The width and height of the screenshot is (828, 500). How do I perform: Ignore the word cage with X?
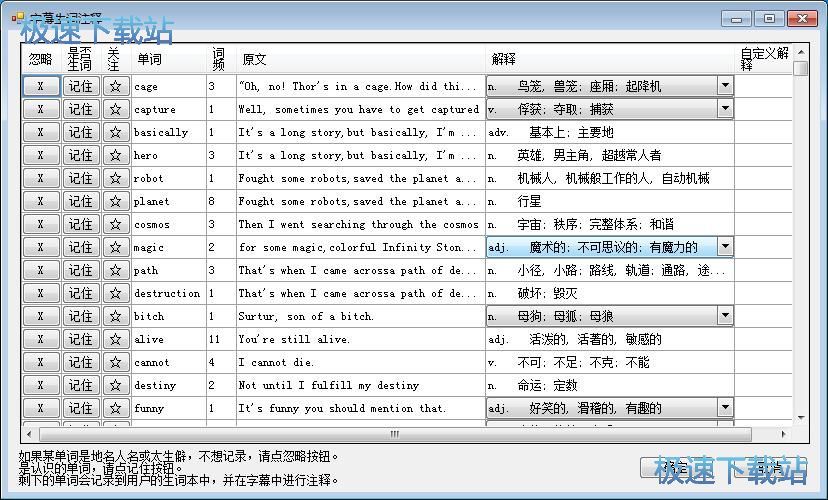[x=41, y=86]
